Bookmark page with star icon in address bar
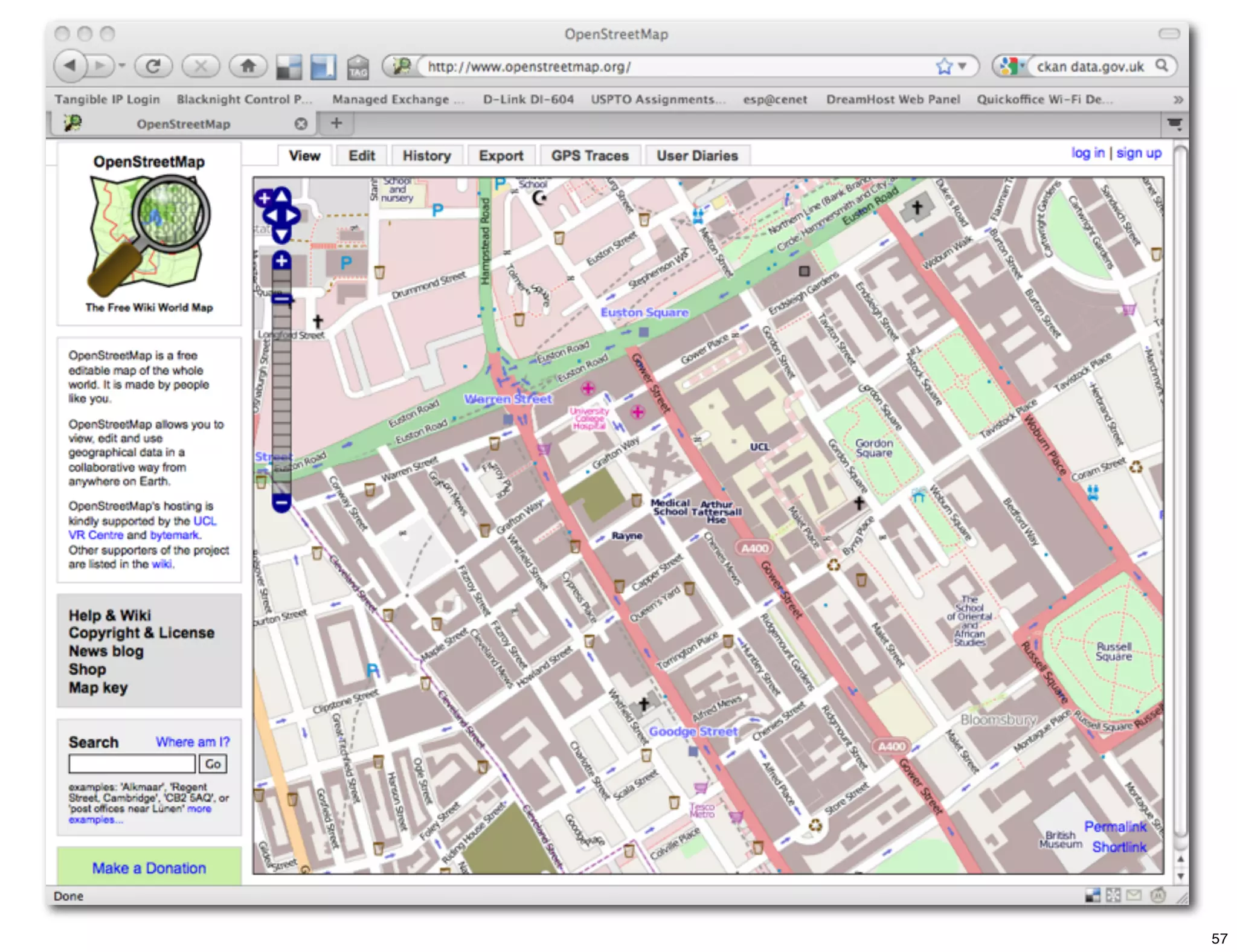1237x952 pixels. coord(944,66)
